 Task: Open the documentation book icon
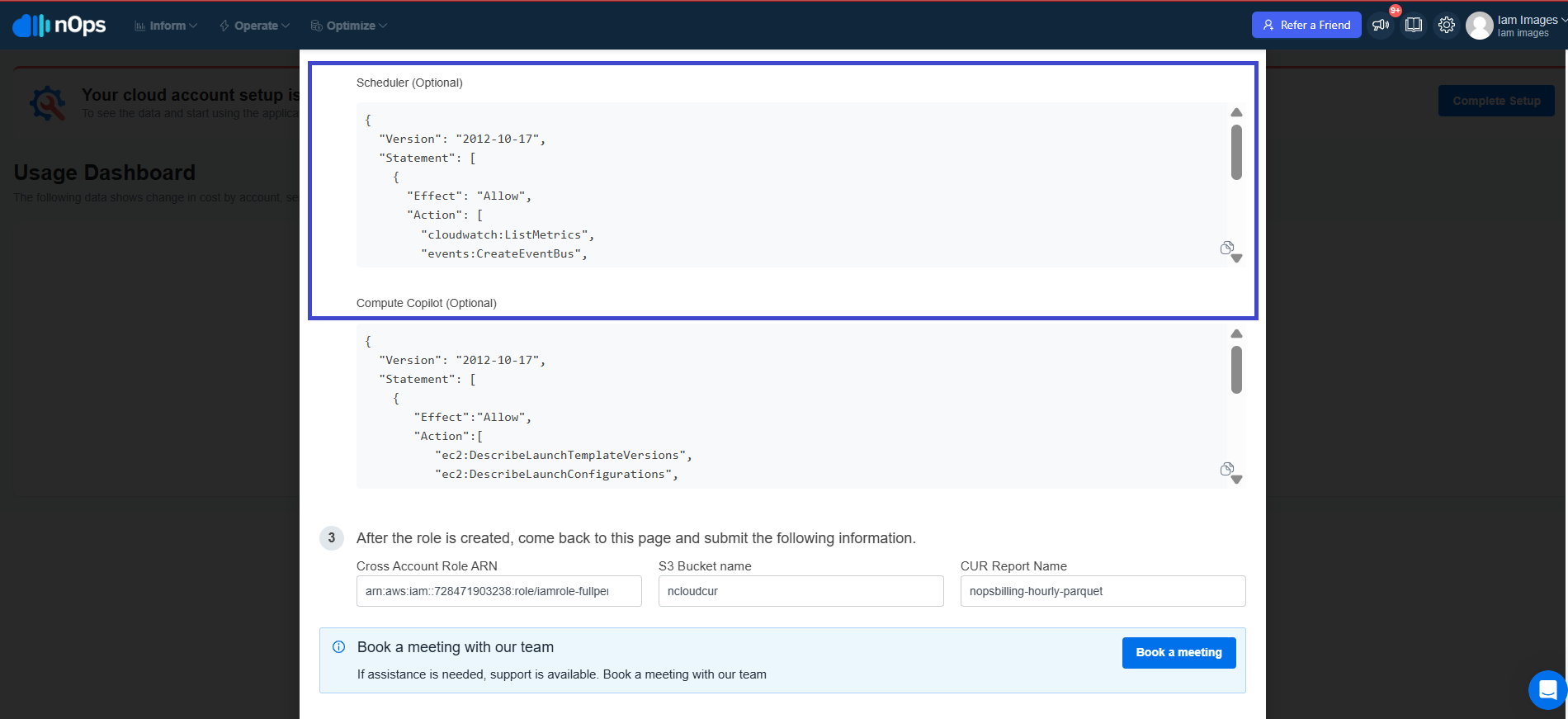click(x=1414, y=26)
